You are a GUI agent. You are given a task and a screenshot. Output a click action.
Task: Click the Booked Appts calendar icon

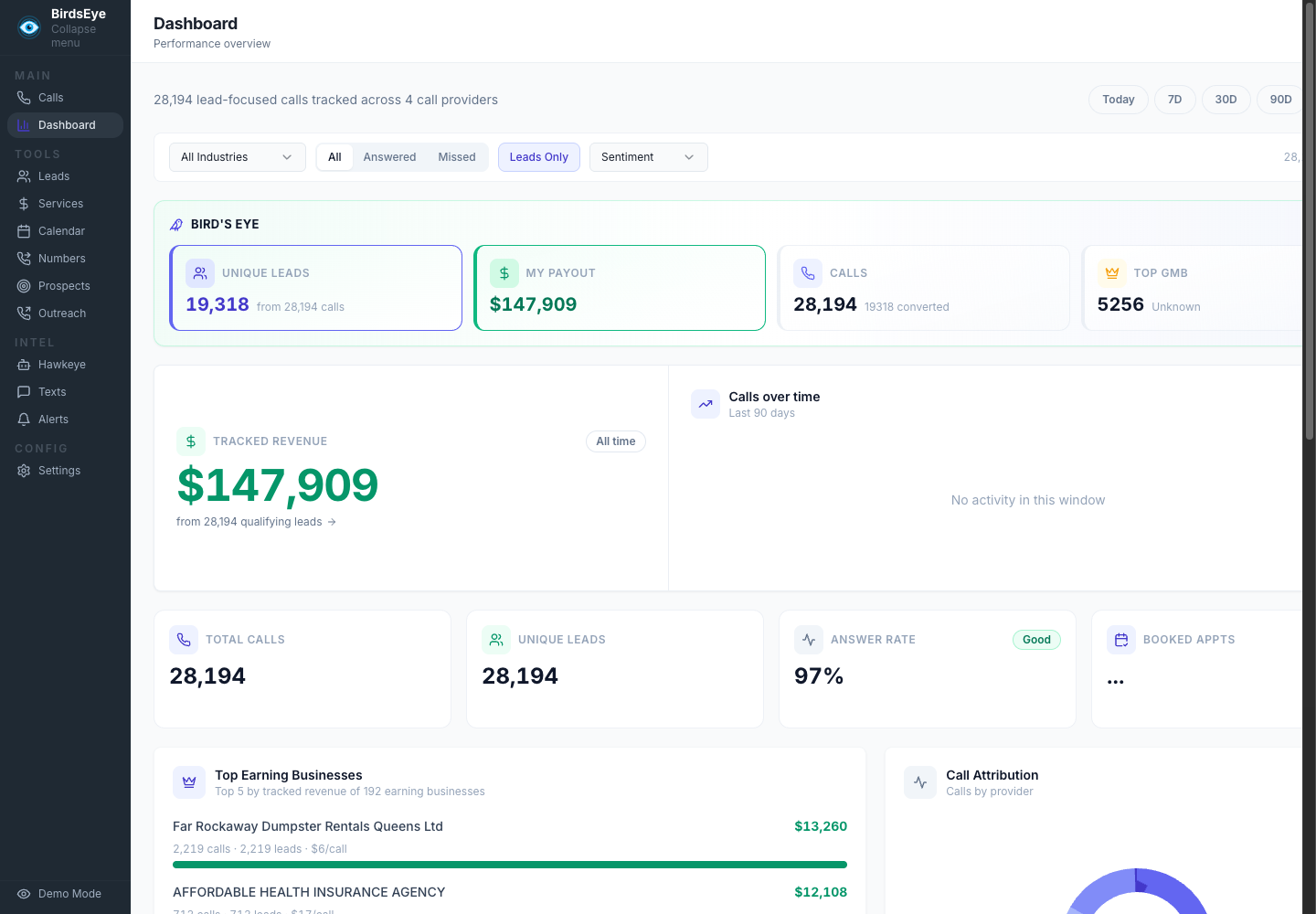1121,640
